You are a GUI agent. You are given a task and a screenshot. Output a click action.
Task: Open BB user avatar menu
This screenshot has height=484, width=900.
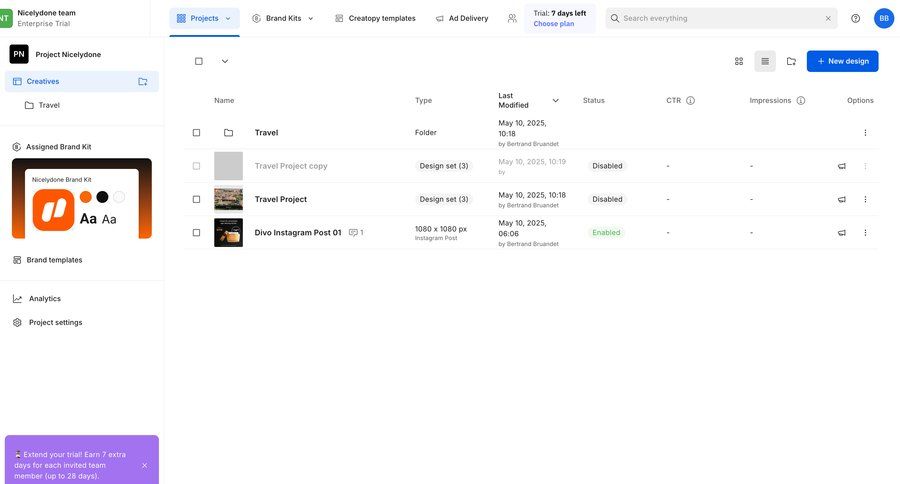click(x=884, y=18)
